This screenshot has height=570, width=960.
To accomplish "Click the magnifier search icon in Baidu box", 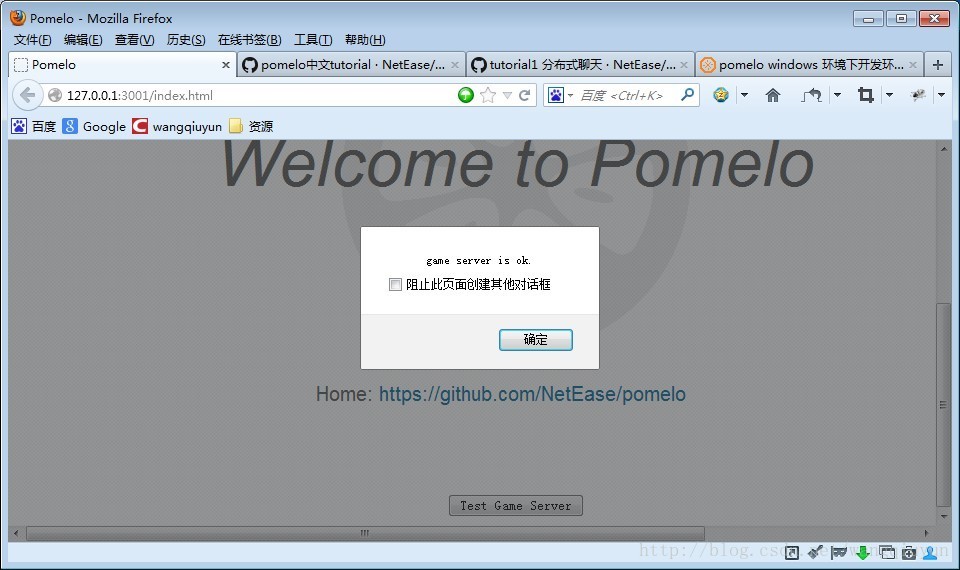I will 688,94.
